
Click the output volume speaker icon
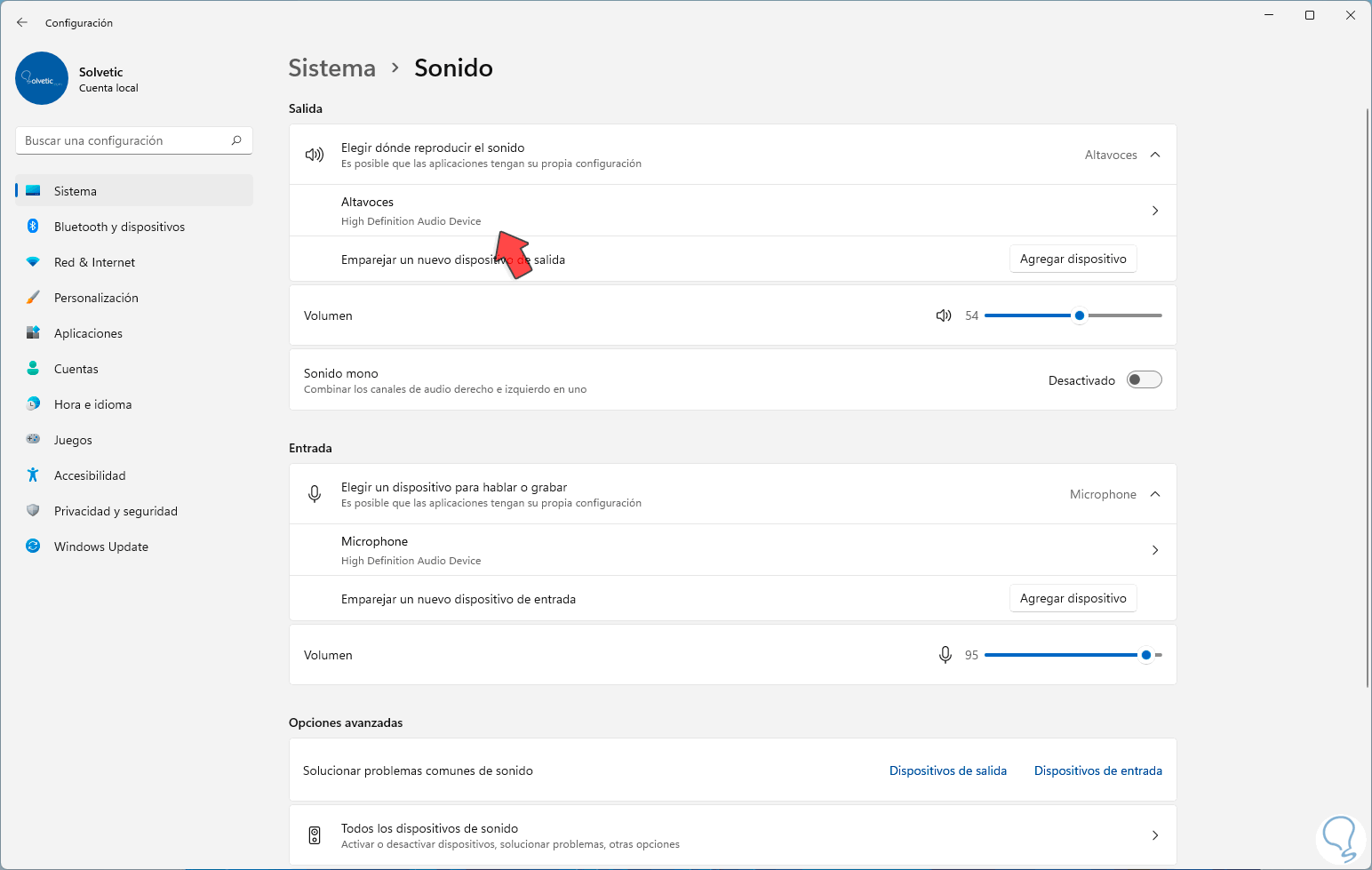[x=944, y=315]
